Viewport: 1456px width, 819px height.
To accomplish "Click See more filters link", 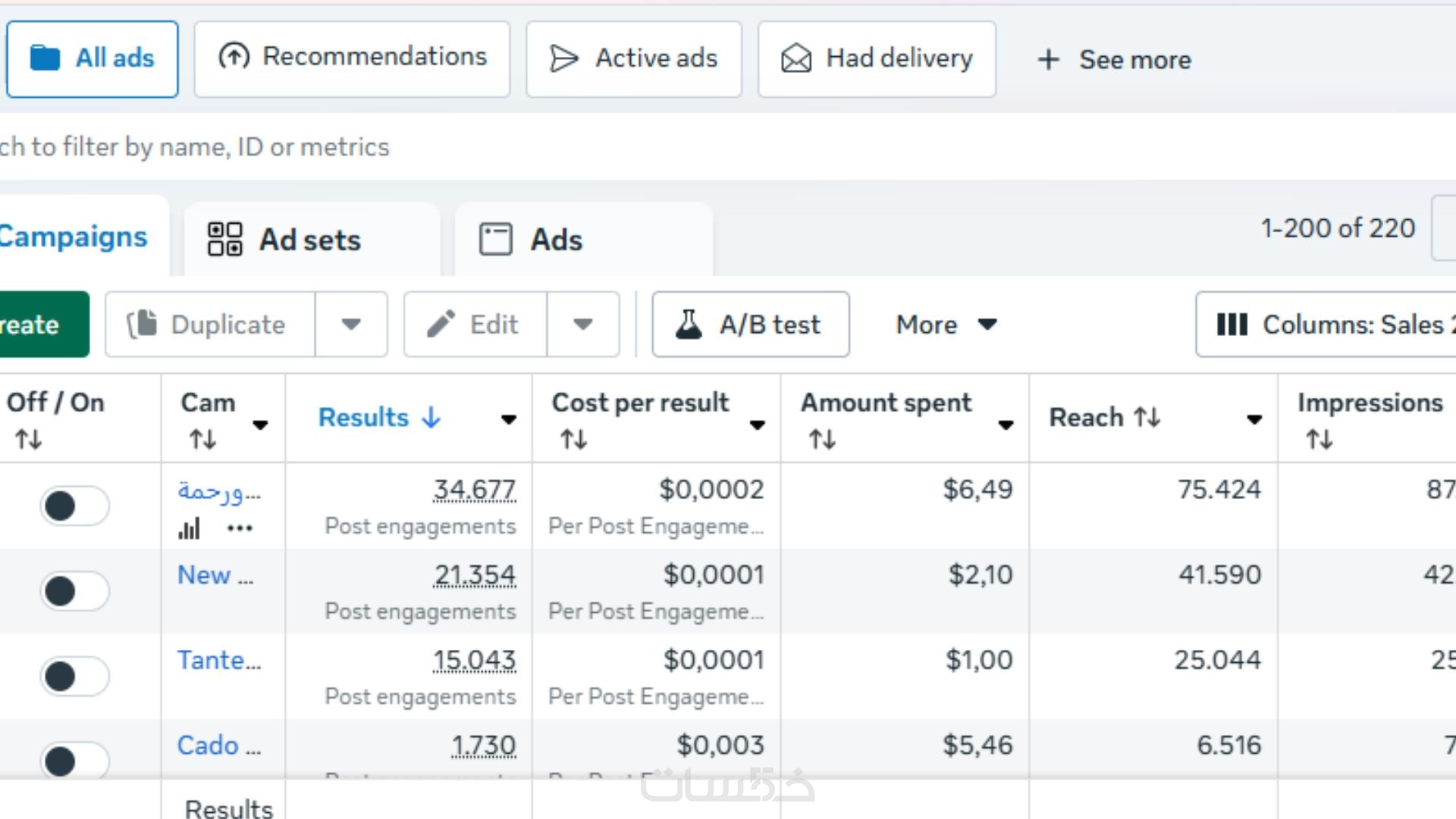I will pyautogui.click(x=1114, y=59).
